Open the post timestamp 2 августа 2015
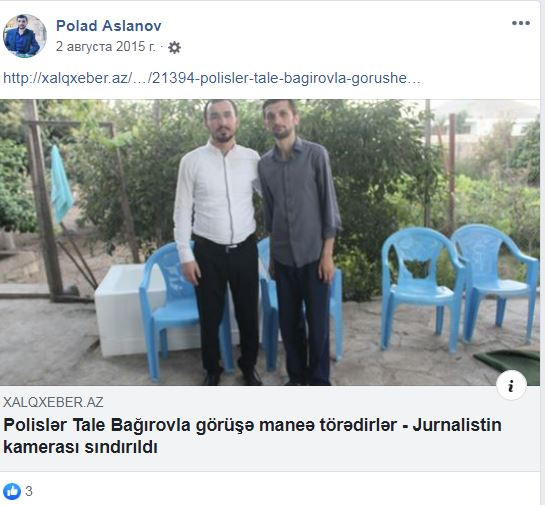 pyautogui.click(x=106, y=46)
